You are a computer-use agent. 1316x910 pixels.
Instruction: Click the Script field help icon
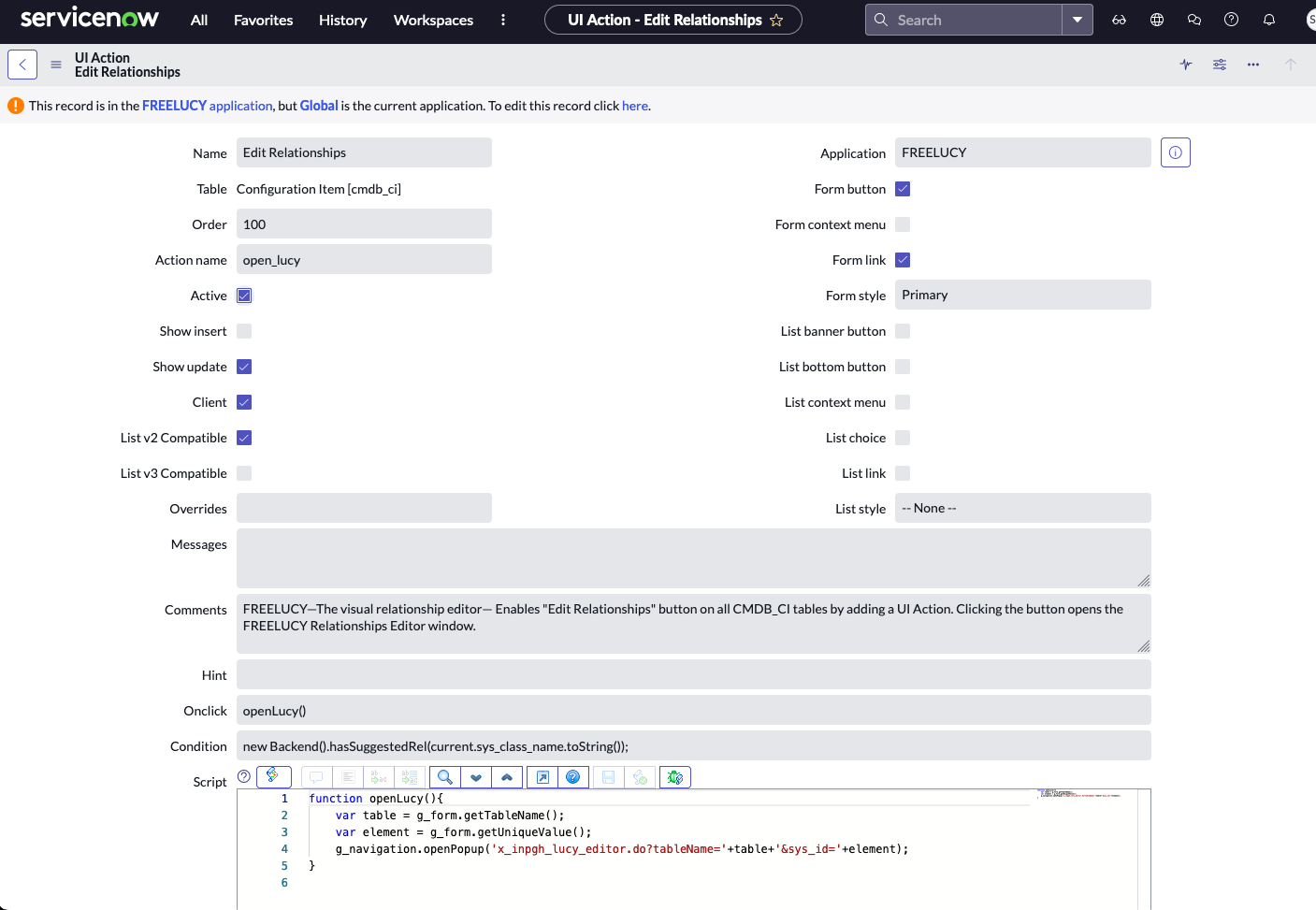(x=244, y=776)
